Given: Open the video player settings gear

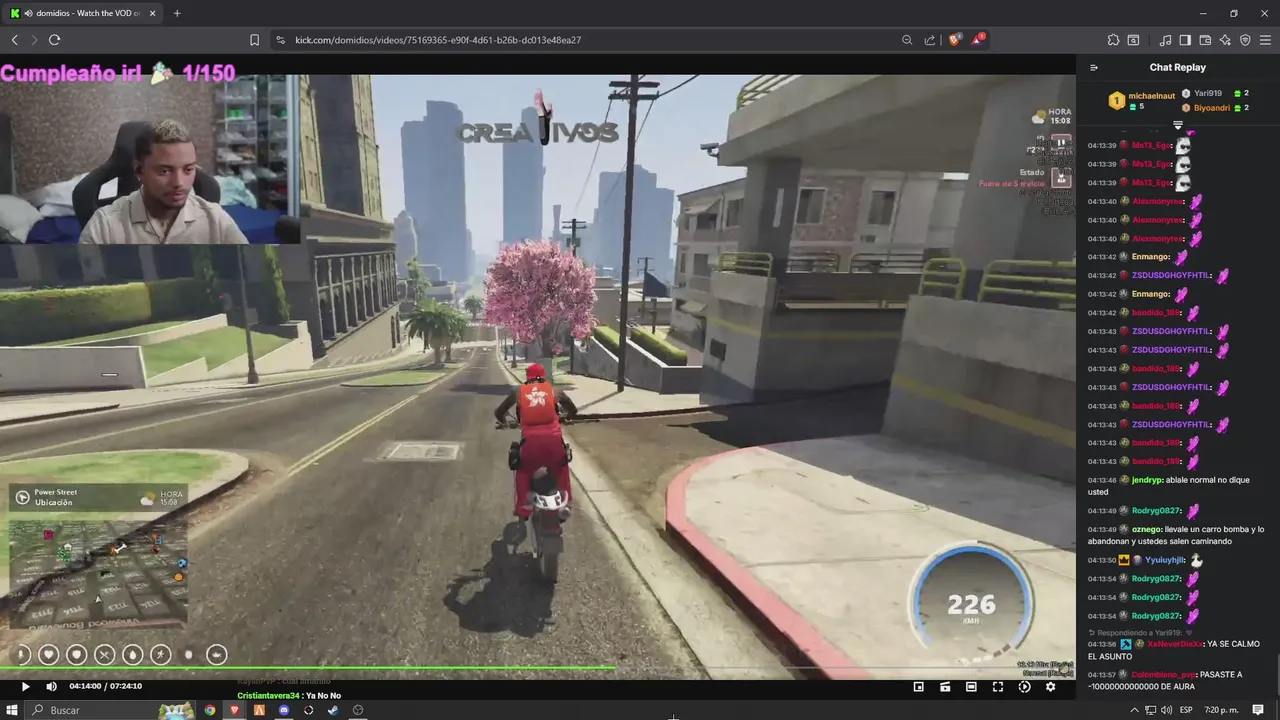Looking at the screenshot, I should click(1050, 687).
